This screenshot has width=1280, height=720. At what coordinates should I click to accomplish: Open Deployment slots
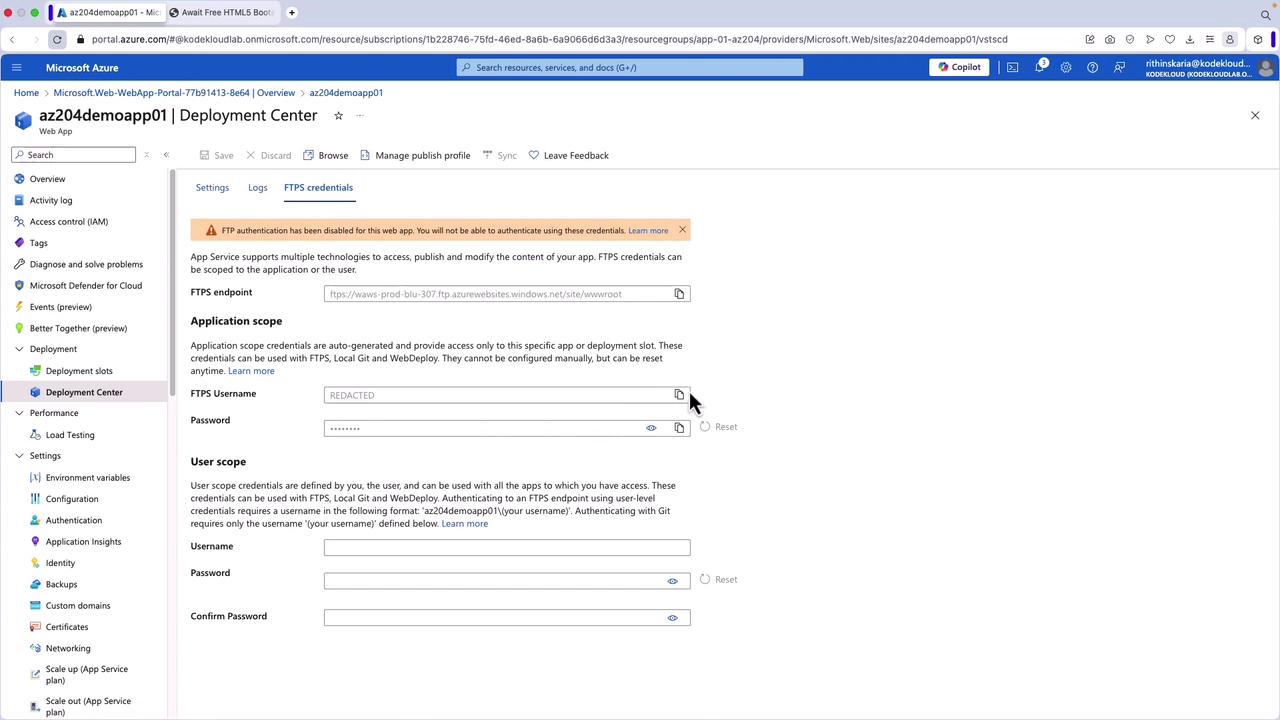click(x=79, y=371)
